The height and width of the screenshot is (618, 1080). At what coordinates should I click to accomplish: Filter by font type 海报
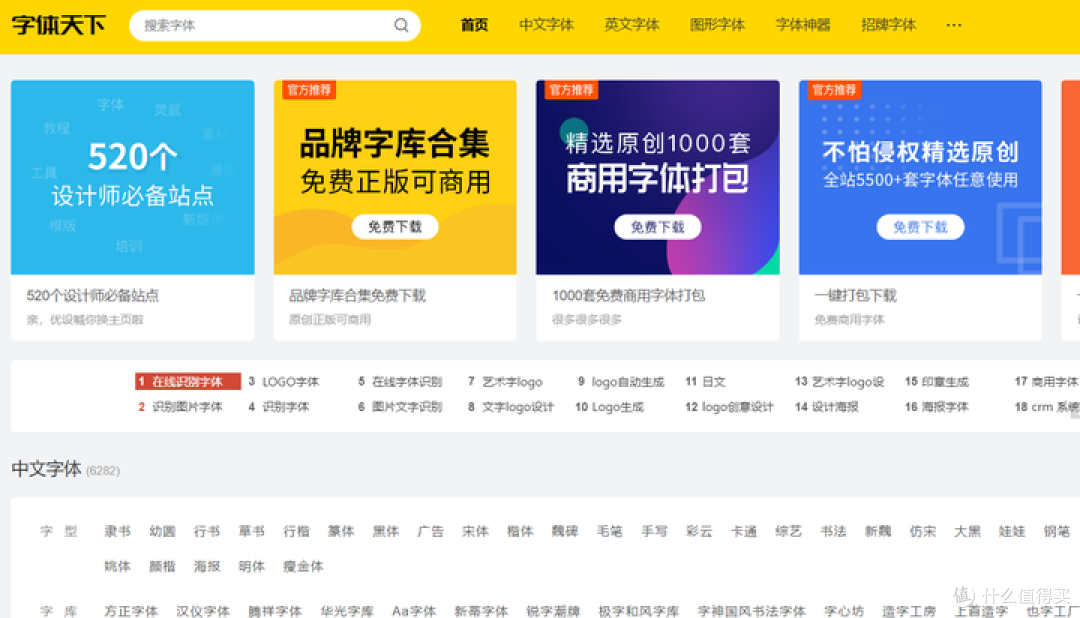(x=207, y=566)
